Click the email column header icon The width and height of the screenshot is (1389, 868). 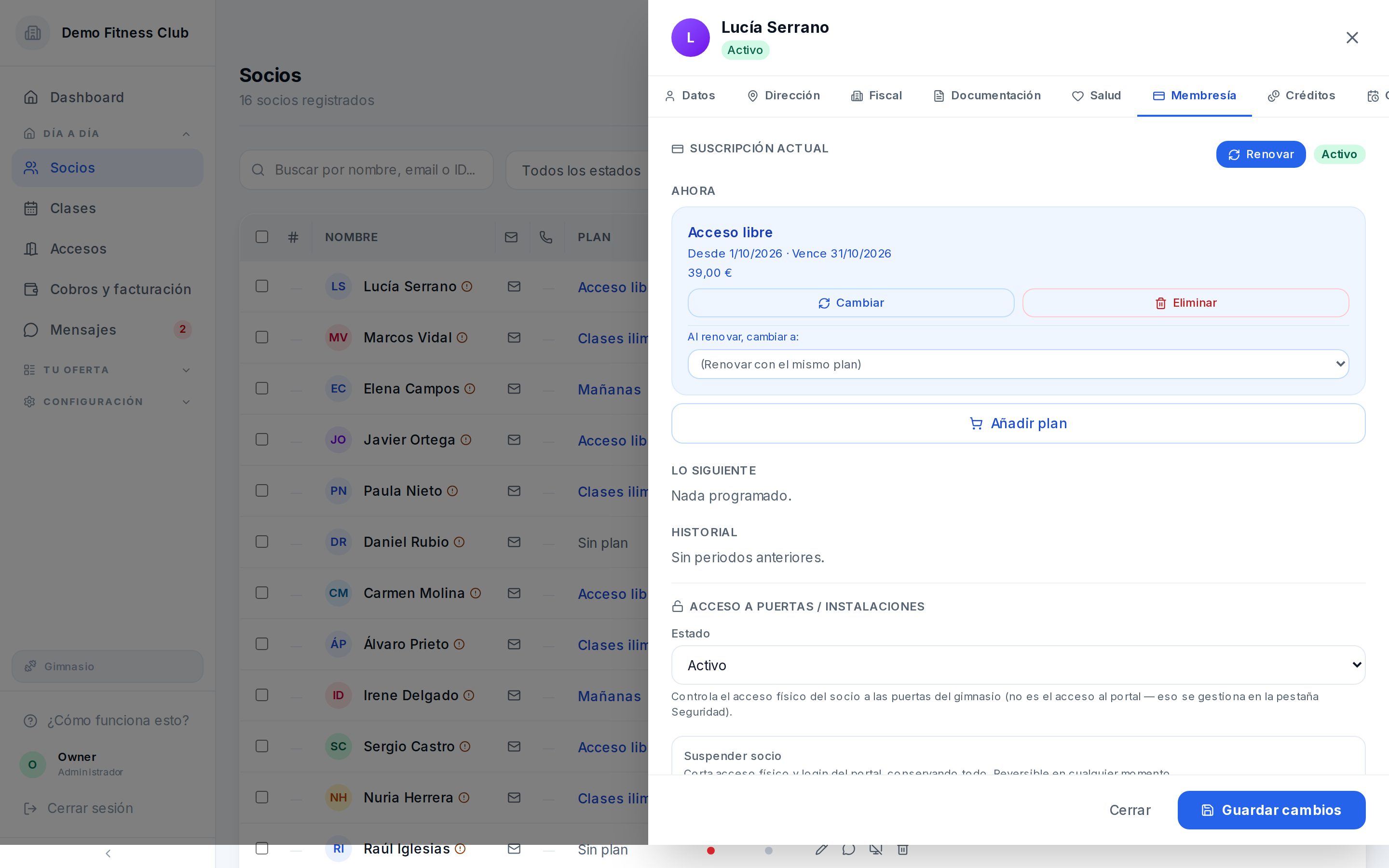tap(511, 237)
